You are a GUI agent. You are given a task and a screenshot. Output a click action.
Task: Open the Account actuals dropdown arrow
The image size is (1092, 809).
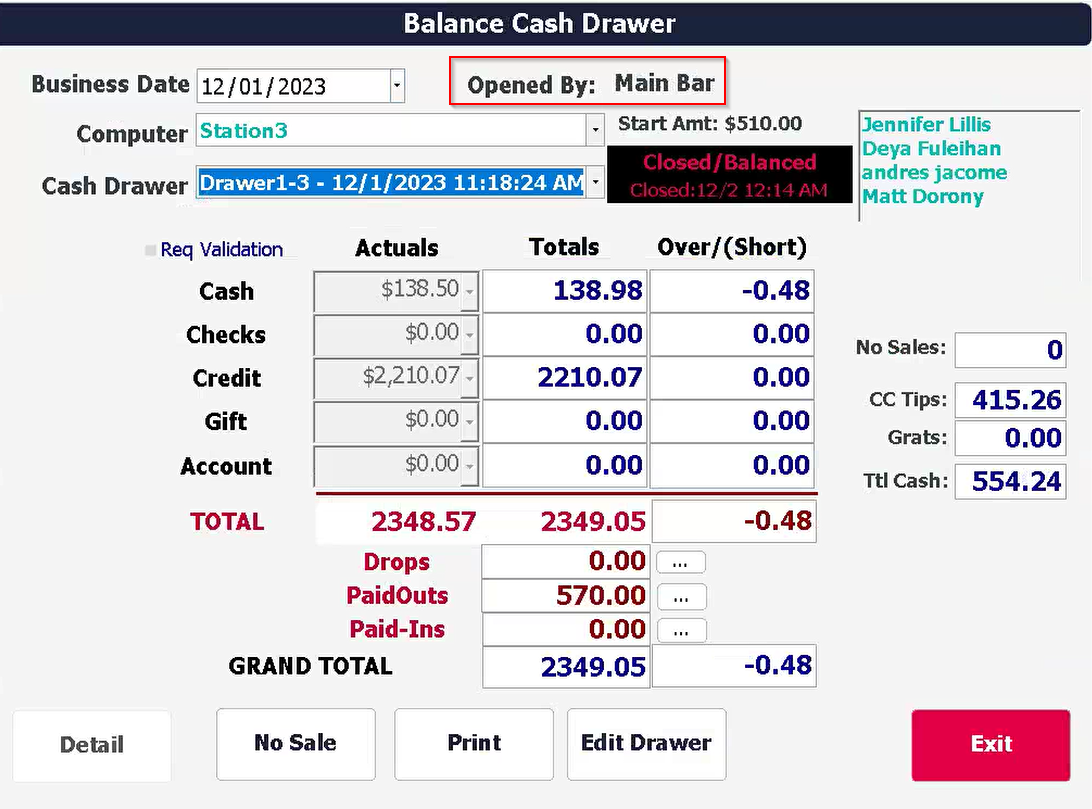click(x=470, y=466)
